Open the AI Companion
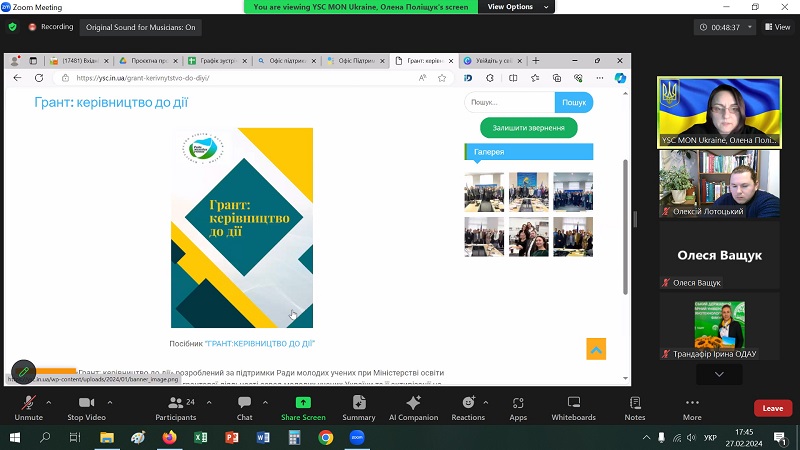The width and height of the screenshot is (800, 450). [x=413, y=407]
